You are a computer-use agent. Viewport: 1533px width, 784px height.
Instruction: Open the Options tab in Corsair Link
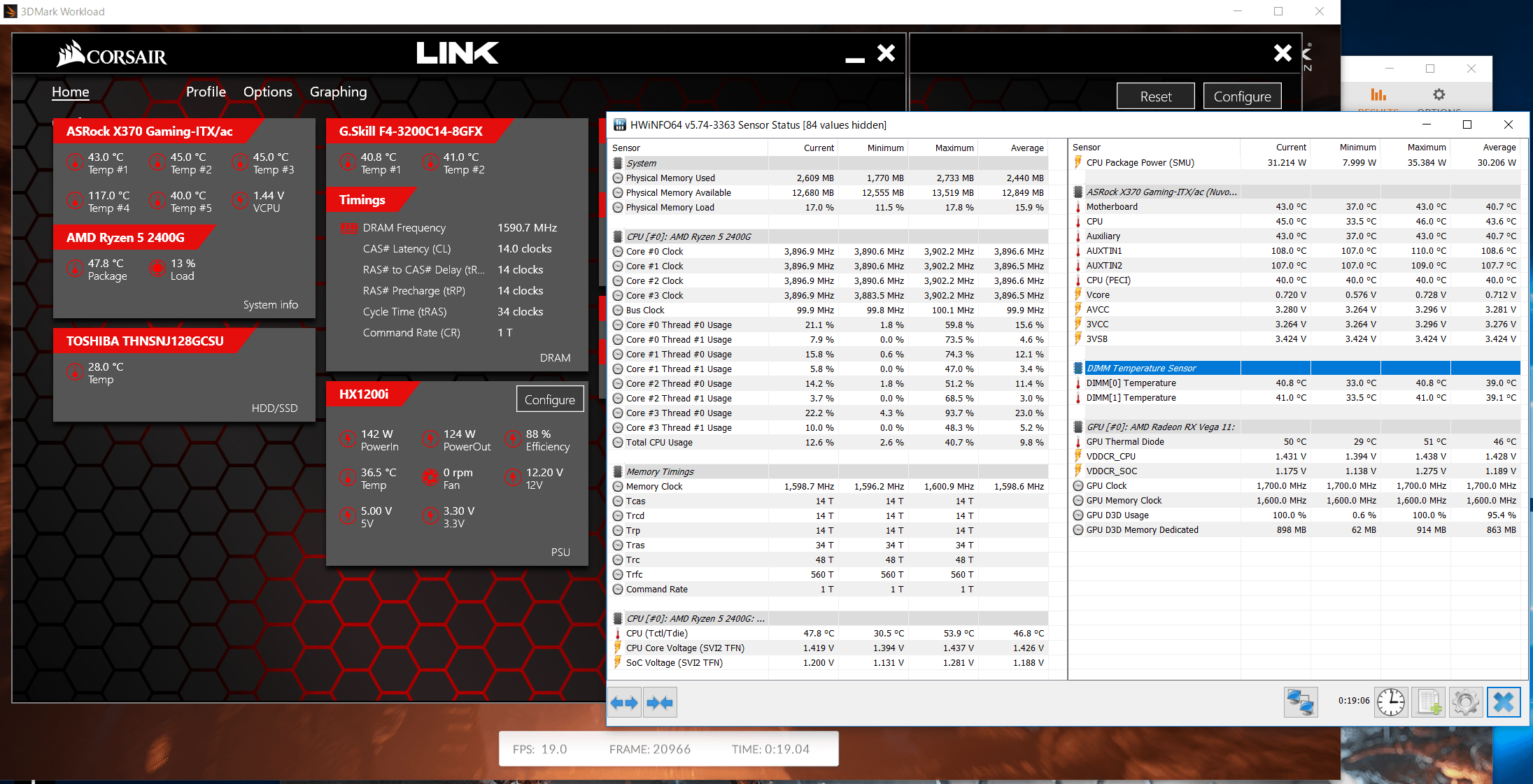tap(268, 92)
